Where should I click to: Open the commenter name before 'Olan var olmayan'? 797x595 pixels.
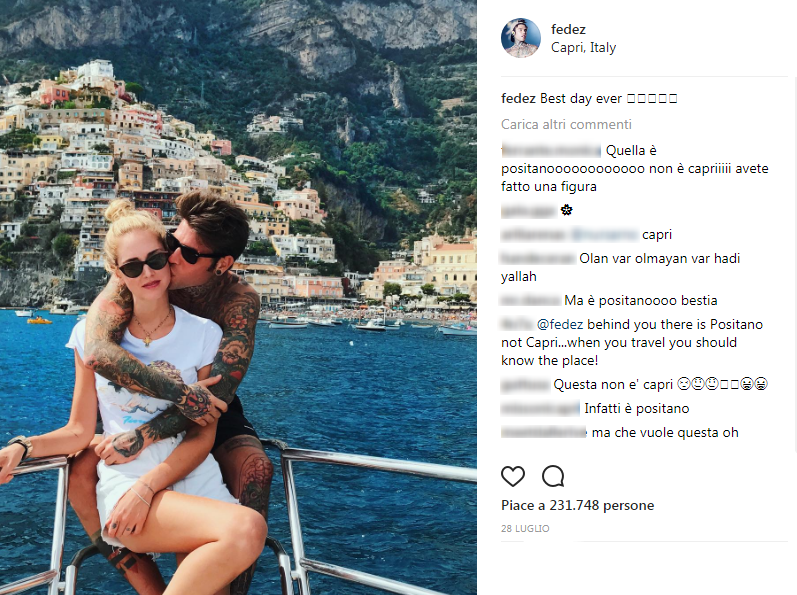(x=538, y=258)
